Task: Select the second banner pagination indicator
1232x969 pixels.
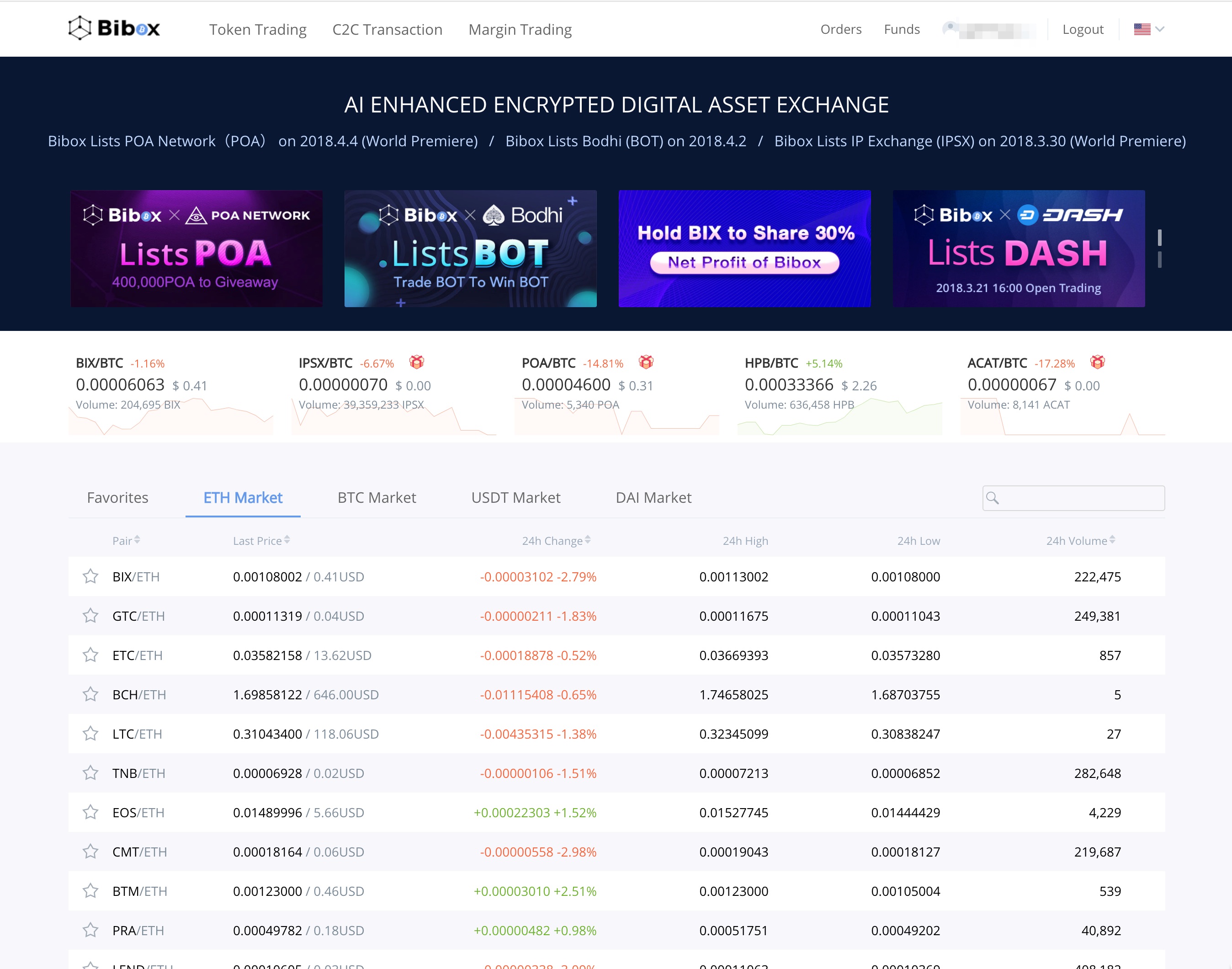Action: click(1159, 260)
